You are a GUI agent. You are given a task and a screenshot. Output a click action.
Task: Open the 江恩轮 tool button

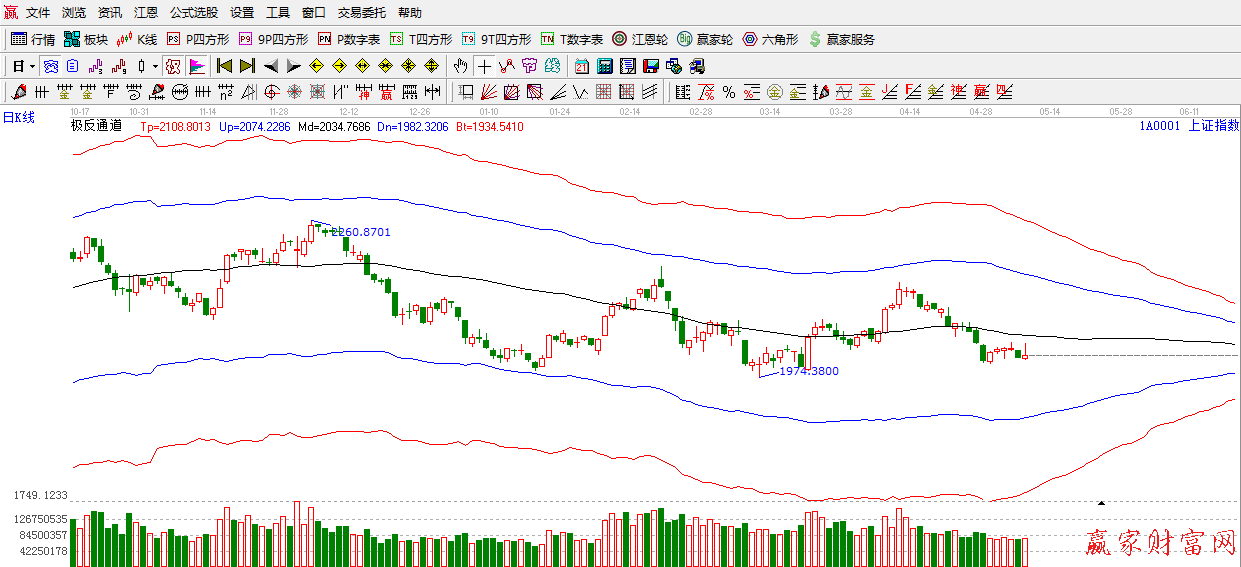coord(640,39)
